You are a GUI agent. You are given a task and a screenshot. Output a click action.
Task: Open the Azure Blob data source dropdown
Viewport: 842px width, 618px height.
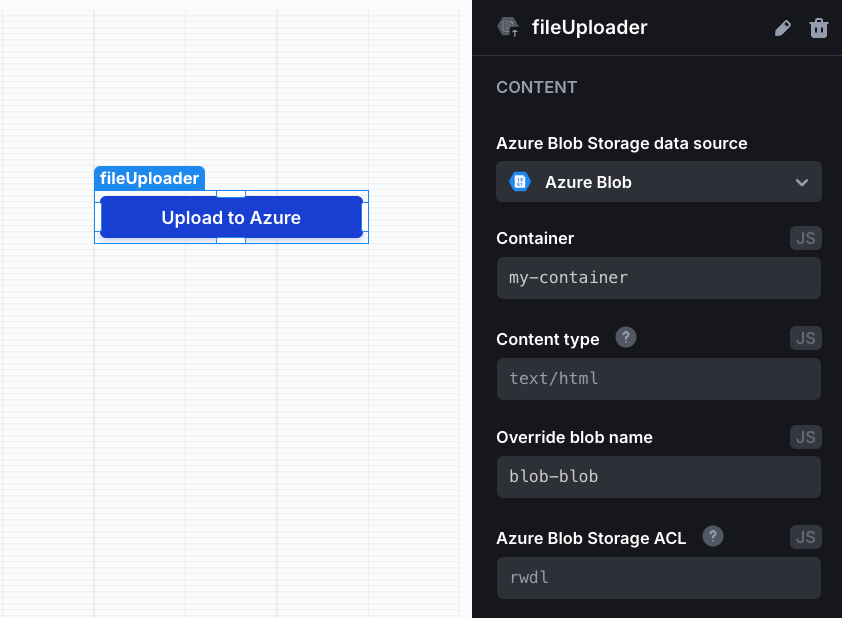(x=658, y=182)
